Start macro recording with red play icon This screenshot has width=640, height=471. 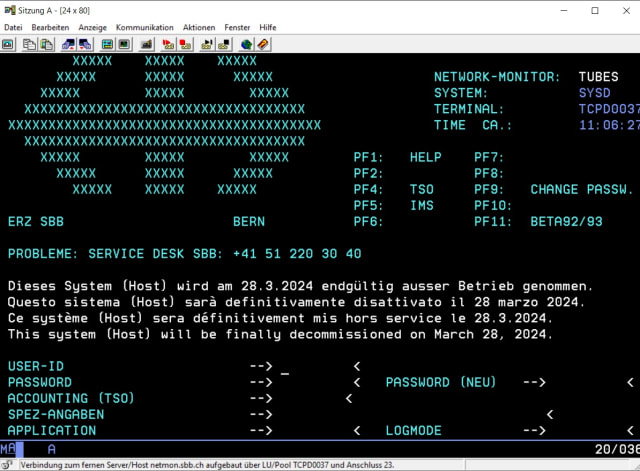pyautogui.click(x=168, y=44)
